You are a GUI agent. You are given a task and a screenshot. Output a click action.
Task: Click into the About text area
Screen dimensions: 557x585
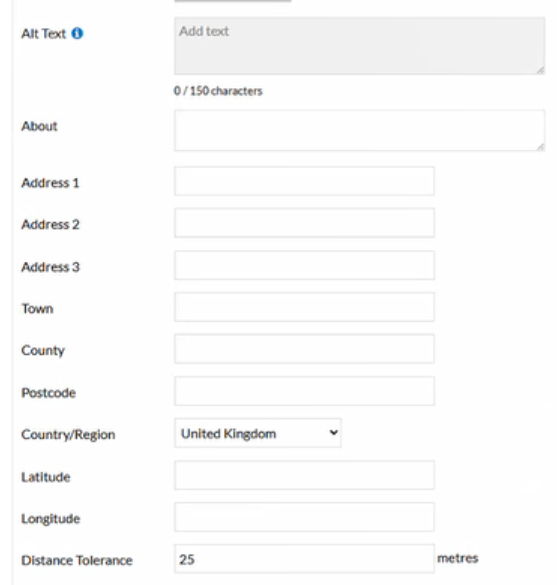[360, 130]
